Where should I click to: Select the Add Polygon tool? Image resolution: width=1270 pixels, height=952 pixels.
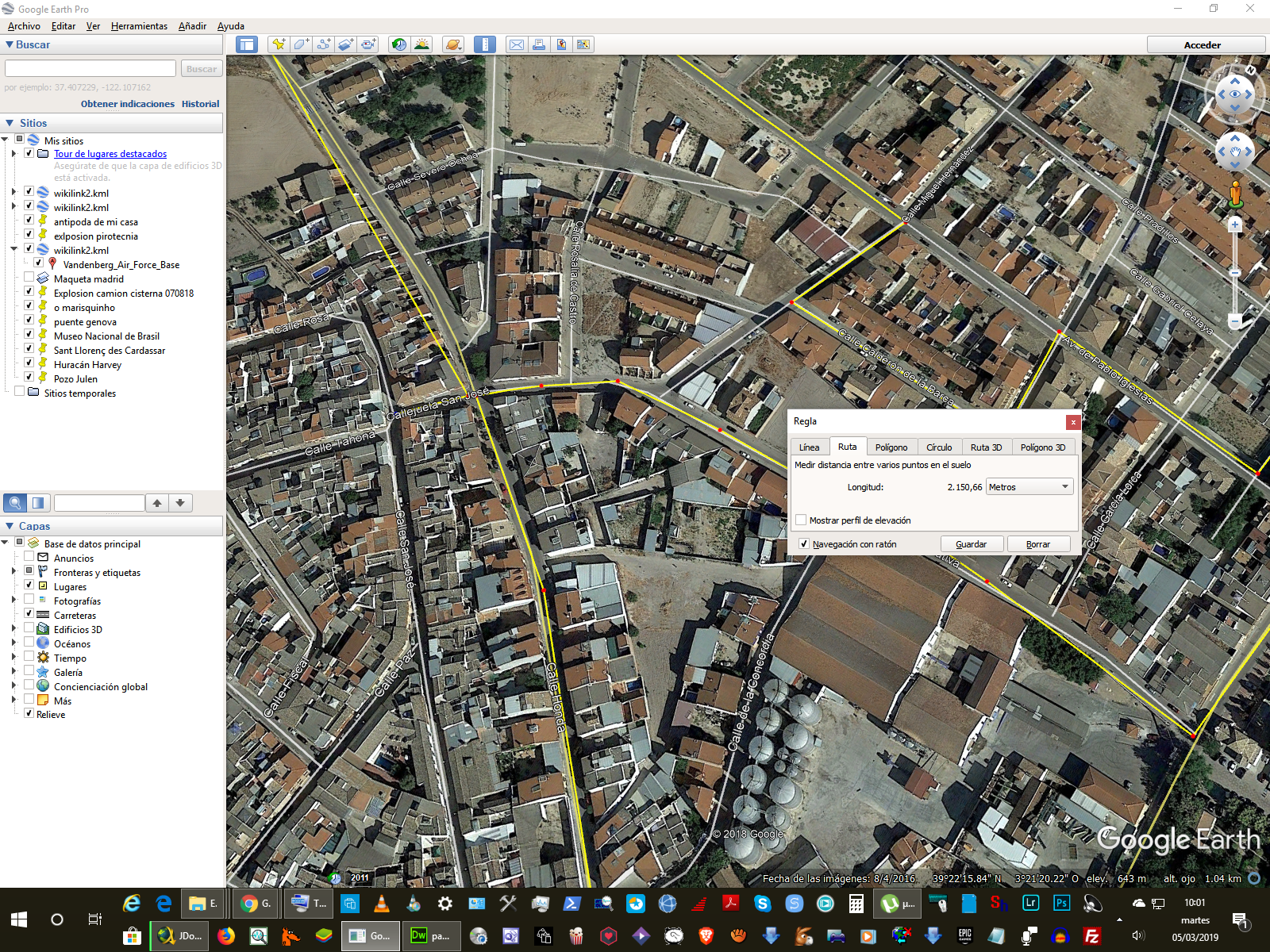pos(301,44)
